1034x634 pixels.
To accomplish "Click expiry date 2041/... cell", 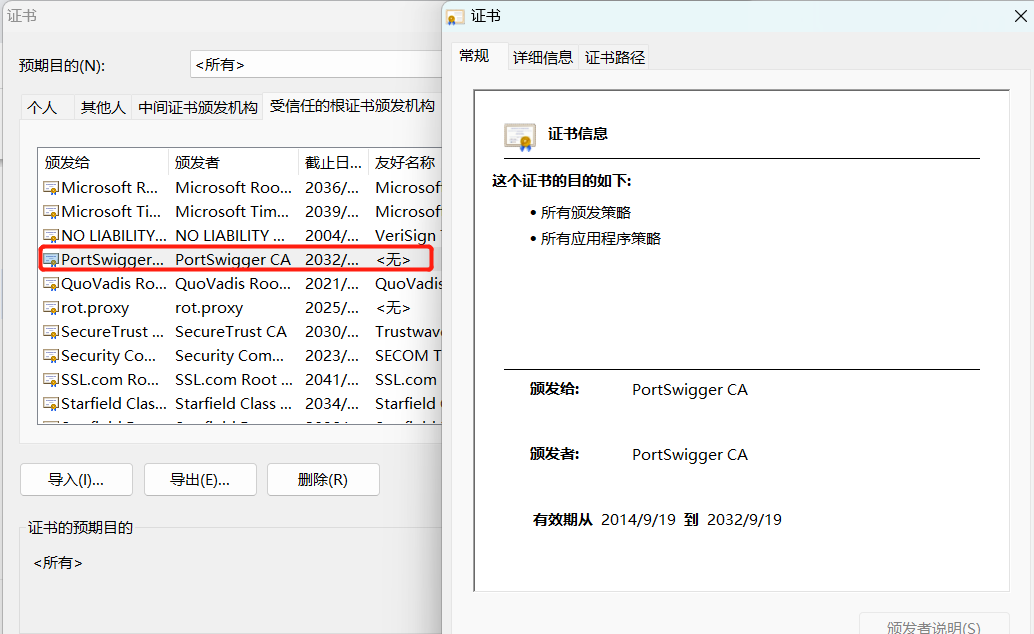I will 332,380.
